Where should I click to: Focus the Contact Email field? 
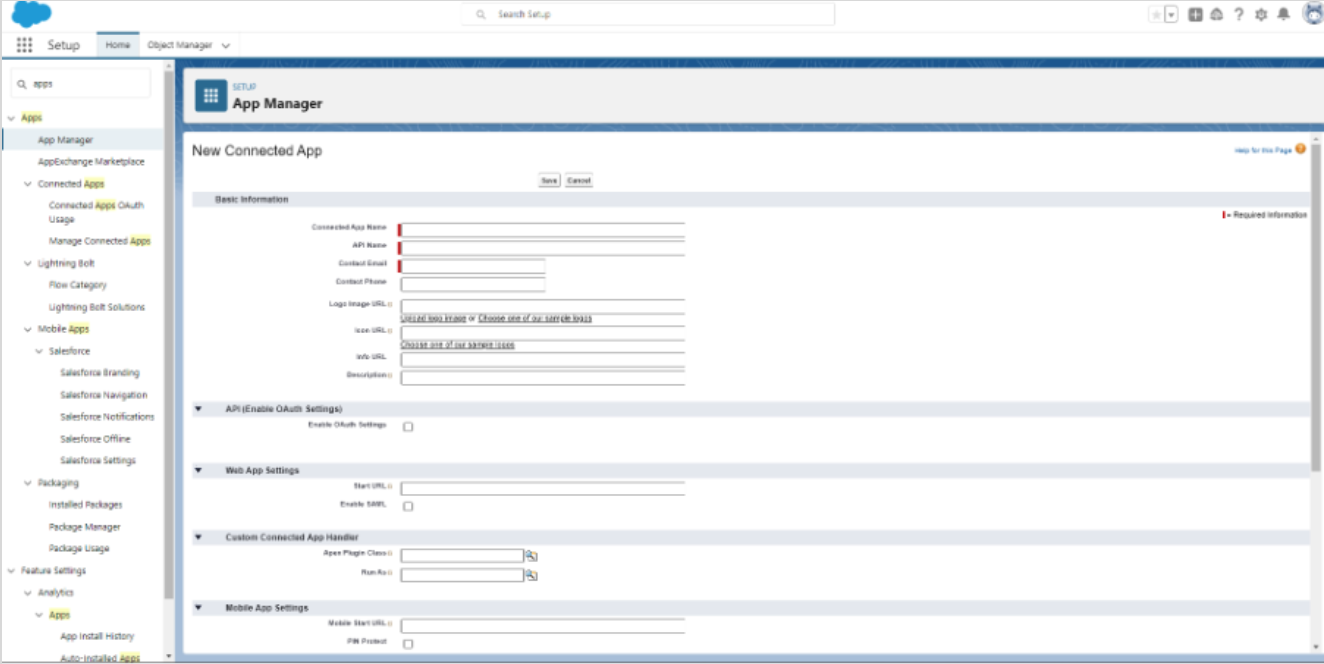click(x=473, y=266)
